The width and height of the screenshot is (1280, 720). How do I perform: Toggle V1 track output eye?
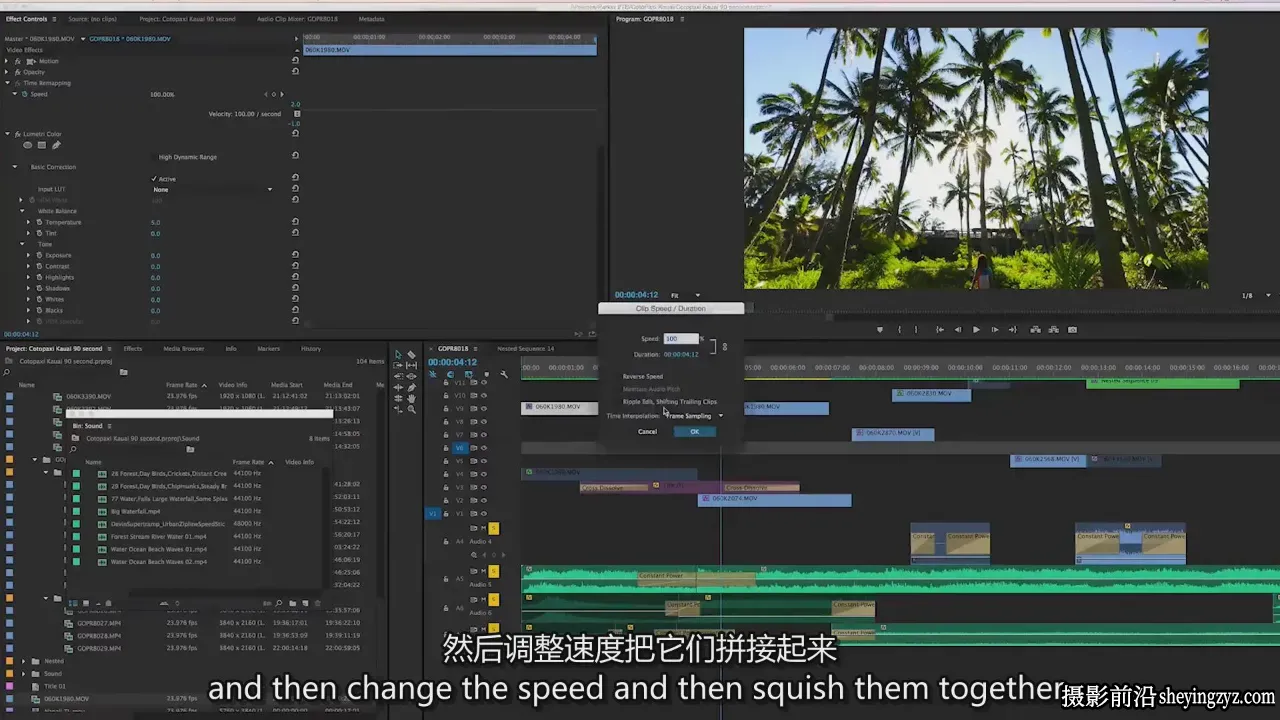[x=484, y=513]
